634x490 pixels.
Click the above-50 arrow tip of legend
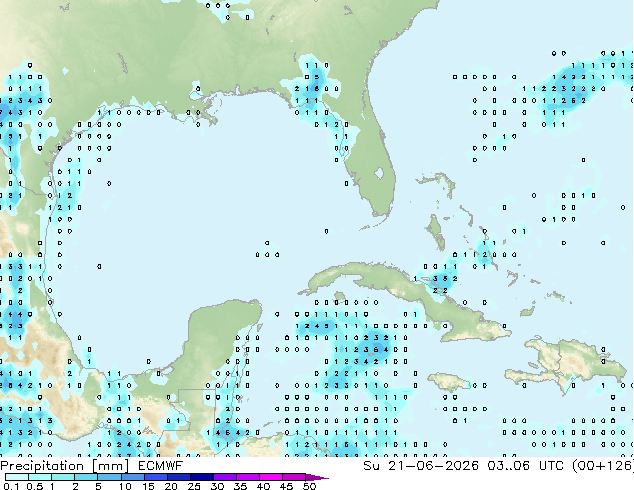[317, 477]
